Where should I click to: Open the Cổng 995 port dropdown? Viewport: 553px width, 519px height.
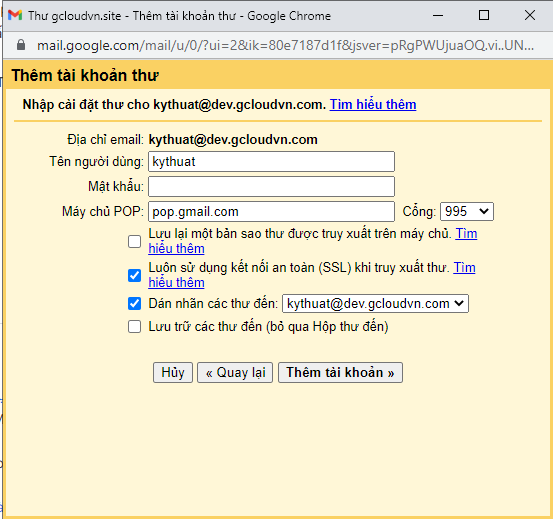467,212
